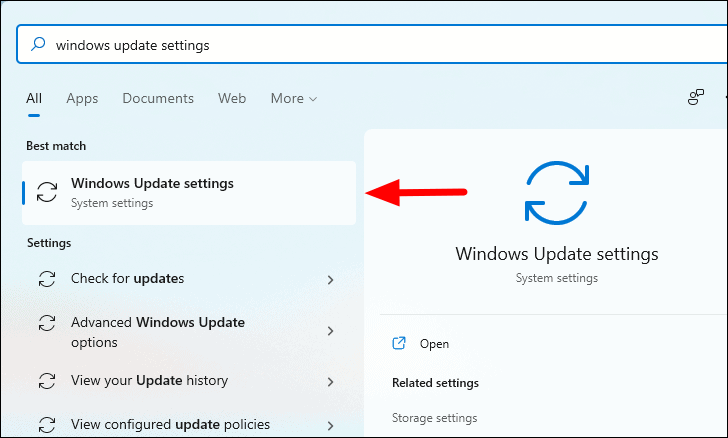The width and height of the screenshot is (728, 438).
Task: Open Windows Update settings best match
Action: (189, 193)
